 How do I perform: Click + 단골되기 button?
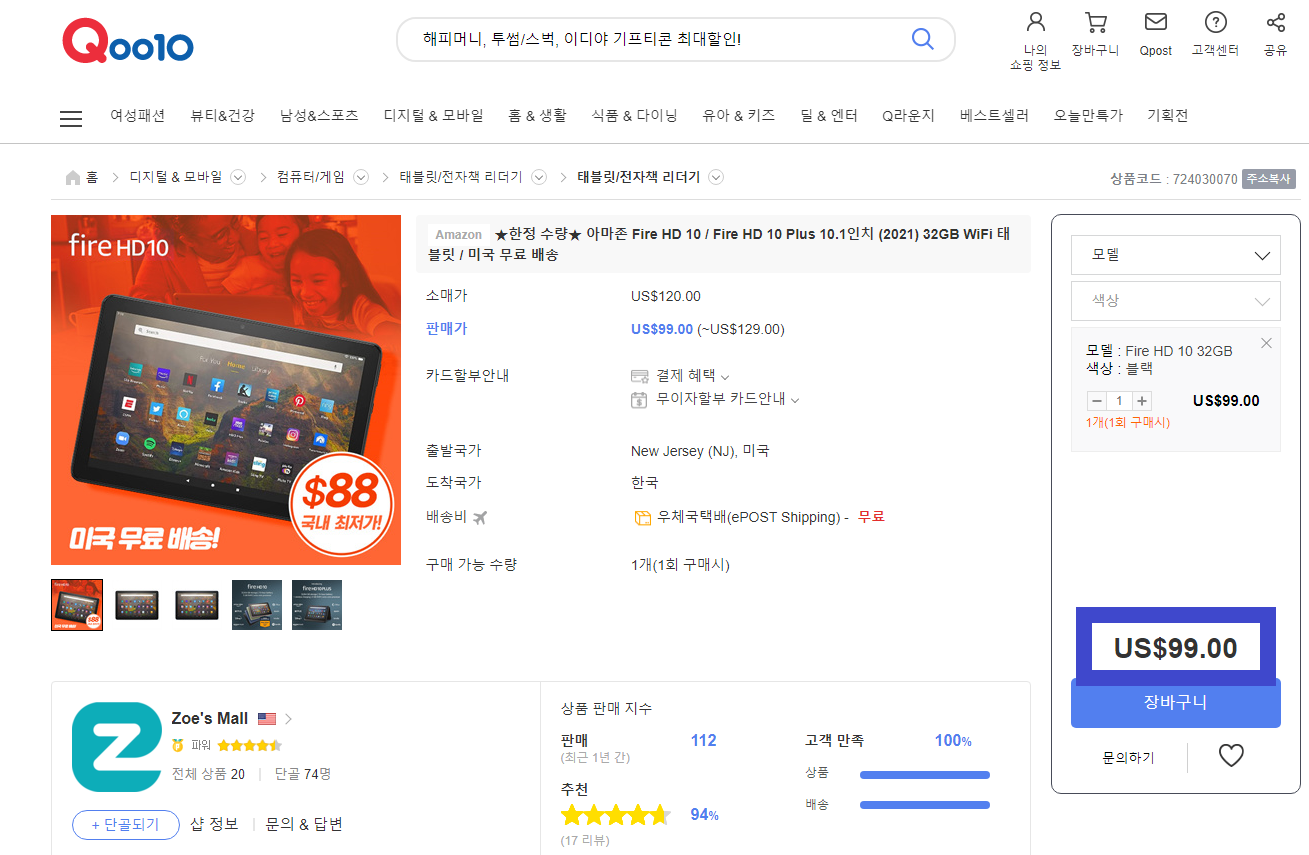tap(126, 825)
